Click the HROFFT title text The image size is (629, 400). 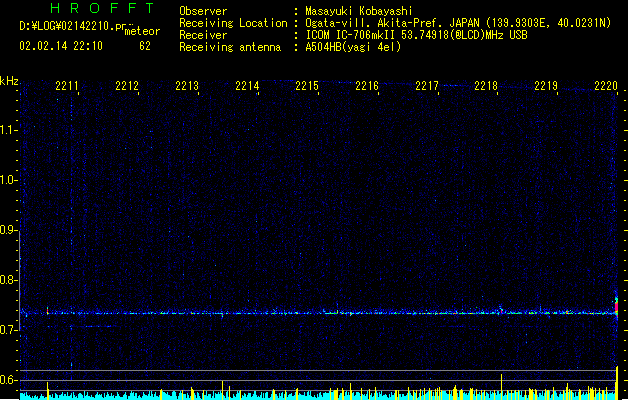pos(102,8)
